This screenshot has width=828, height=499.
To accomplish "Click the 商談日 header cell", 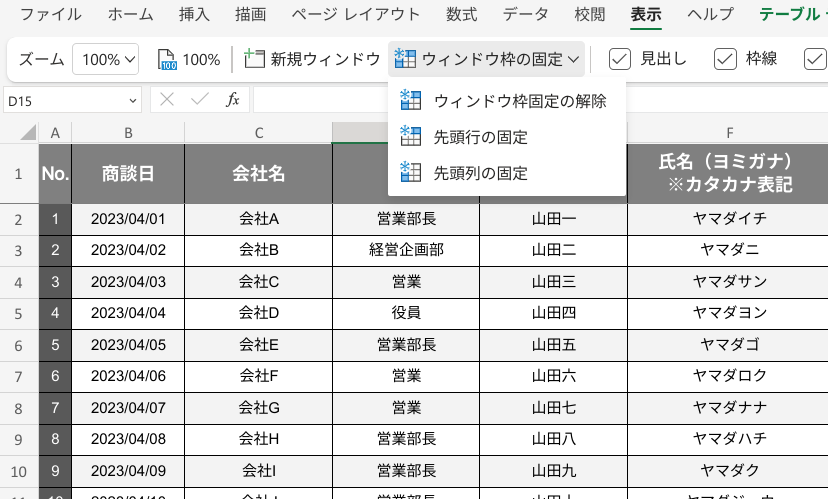I will (x=128, y=174).
